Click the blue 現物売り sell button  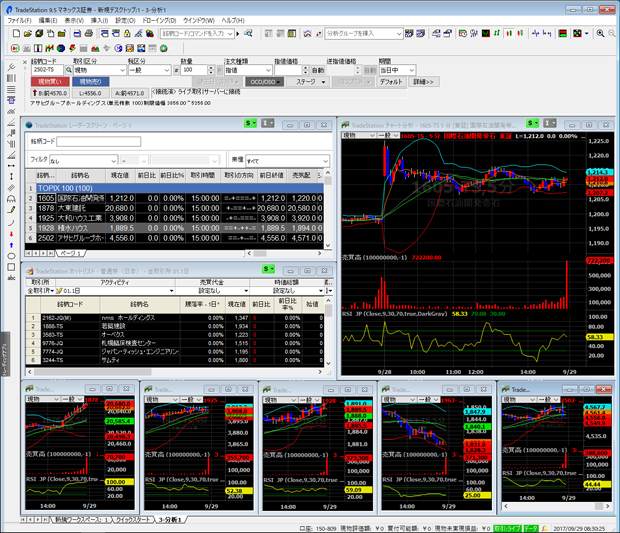pyautogui.click(x=90, y=82)
